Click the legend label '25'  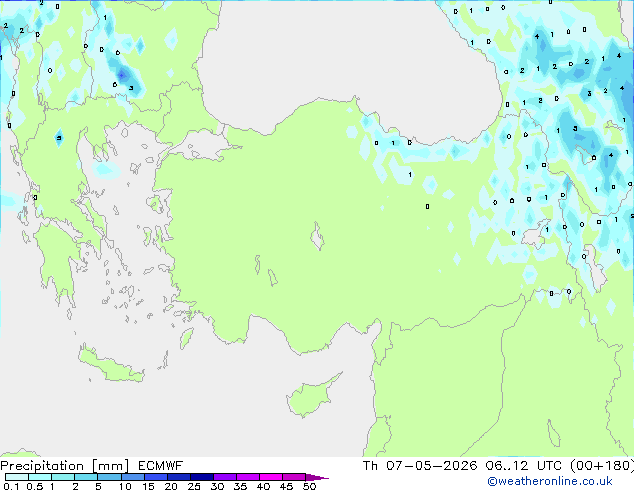194,486
